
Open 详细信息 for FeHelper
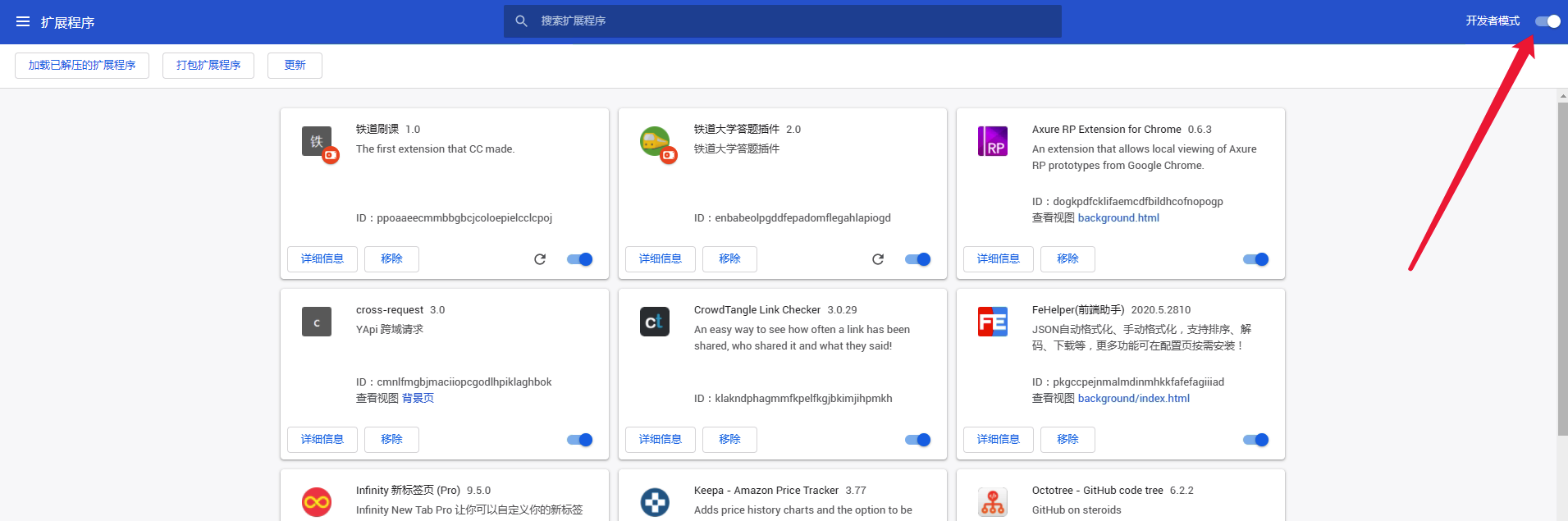tap(999, 440)
